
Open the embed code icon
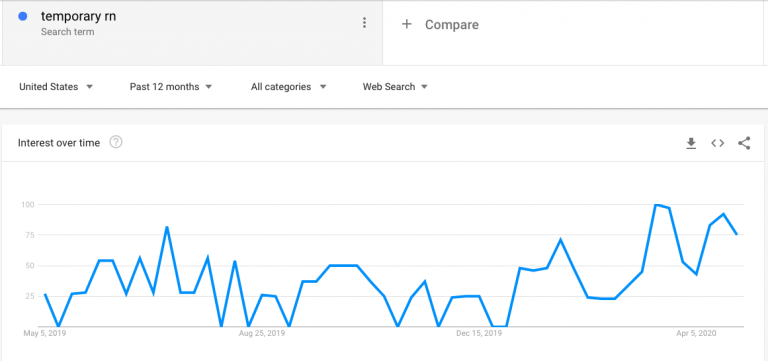point(718,143)
